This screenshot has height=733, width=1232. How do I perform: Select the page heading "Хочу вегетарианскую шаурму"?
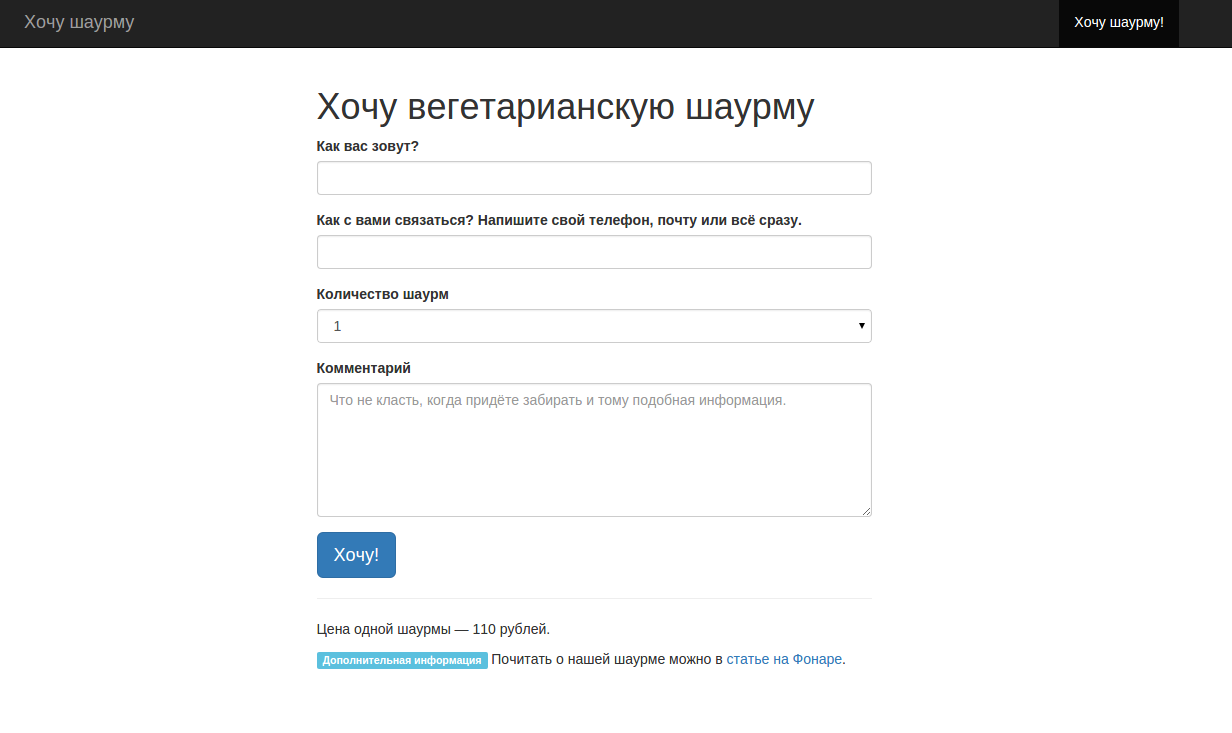coord(565,106)
